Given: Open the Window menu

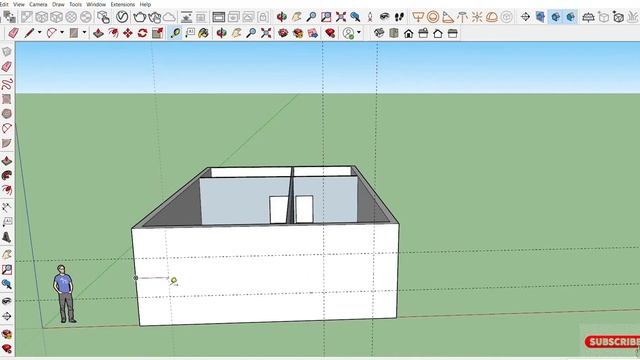Looking at the screenshot, I should 96,4.
